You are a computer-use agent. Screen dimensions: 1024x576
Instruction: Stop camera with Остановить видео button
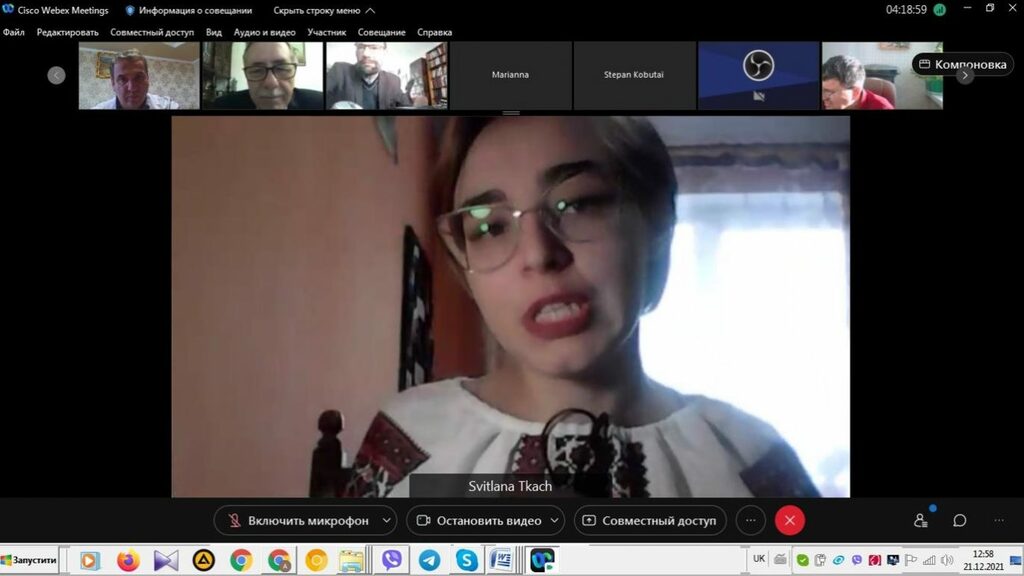[479, 520]
